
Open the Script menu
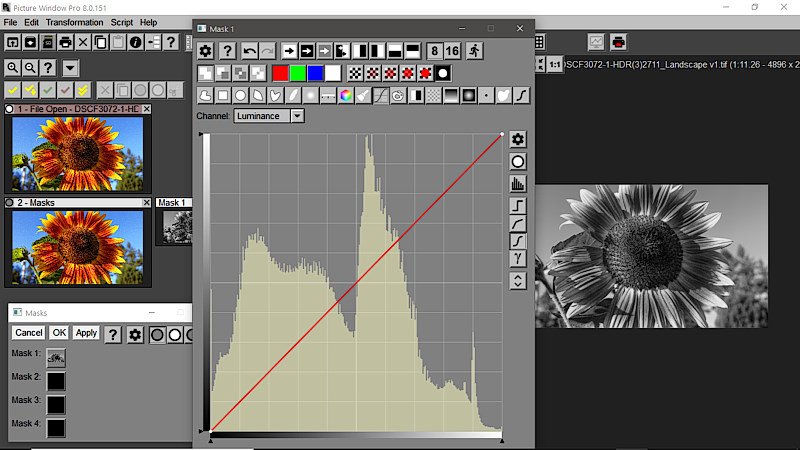(122, 22)
